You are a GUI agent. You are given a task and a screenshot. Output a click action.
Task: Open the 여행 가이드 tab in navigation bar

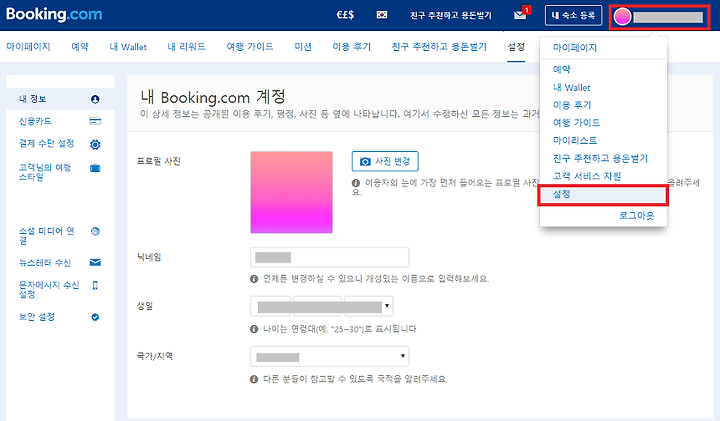tap(250, 47)
